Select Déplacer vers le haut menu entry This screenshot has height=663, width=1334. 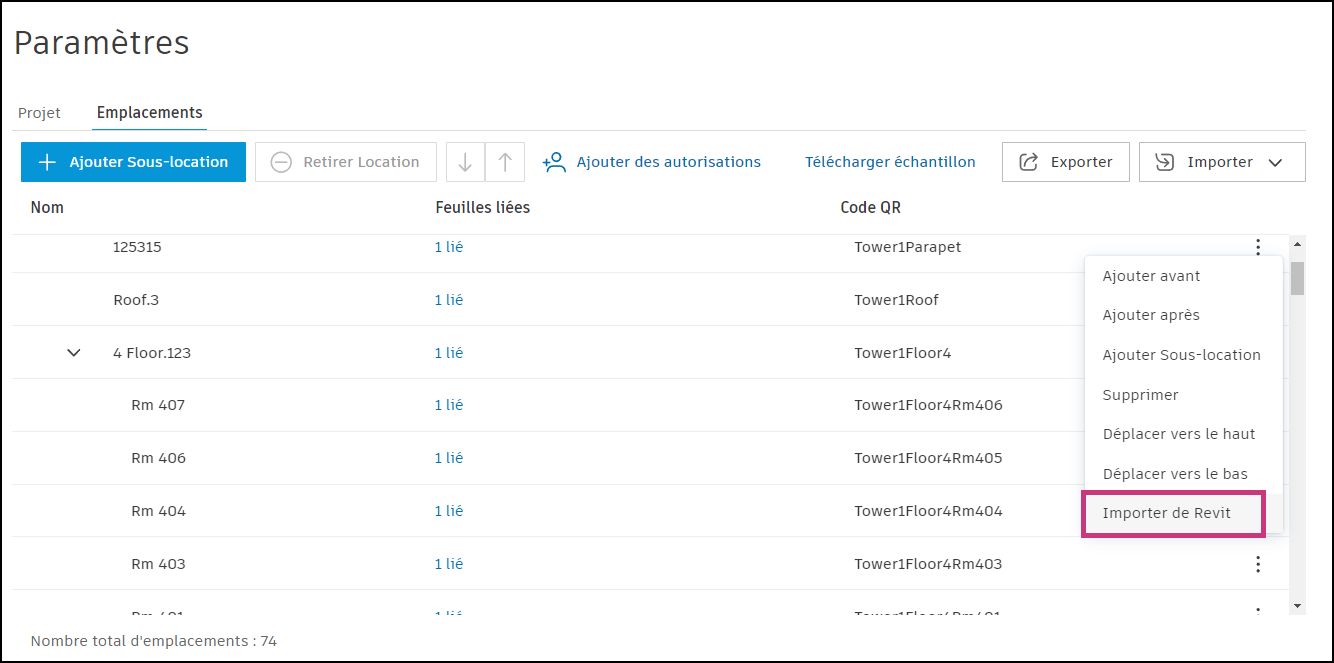pyautogui.click(x=1178, y=434)
